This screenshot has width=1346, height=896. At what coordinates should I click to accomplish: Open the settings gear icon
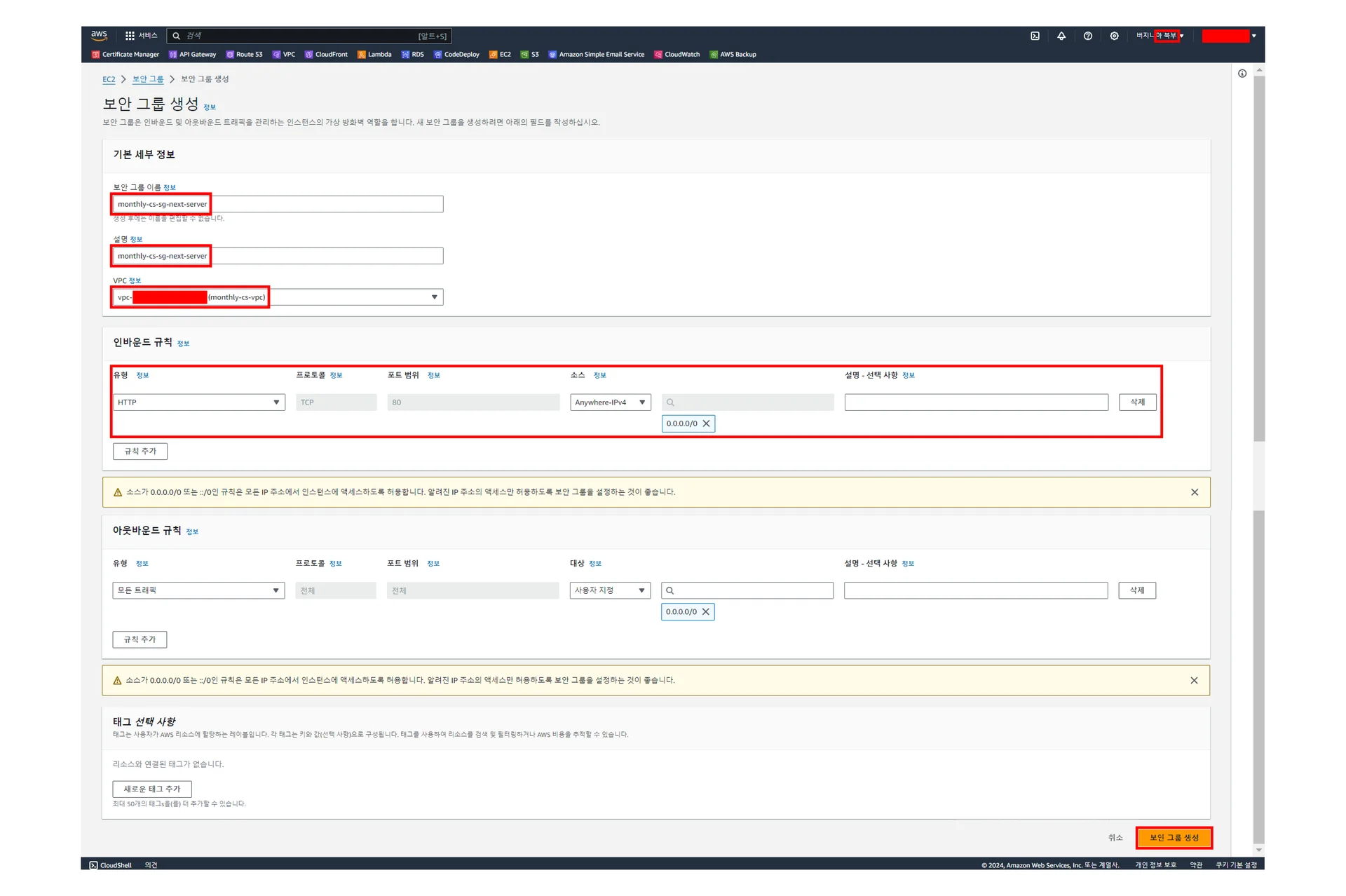1114,36
